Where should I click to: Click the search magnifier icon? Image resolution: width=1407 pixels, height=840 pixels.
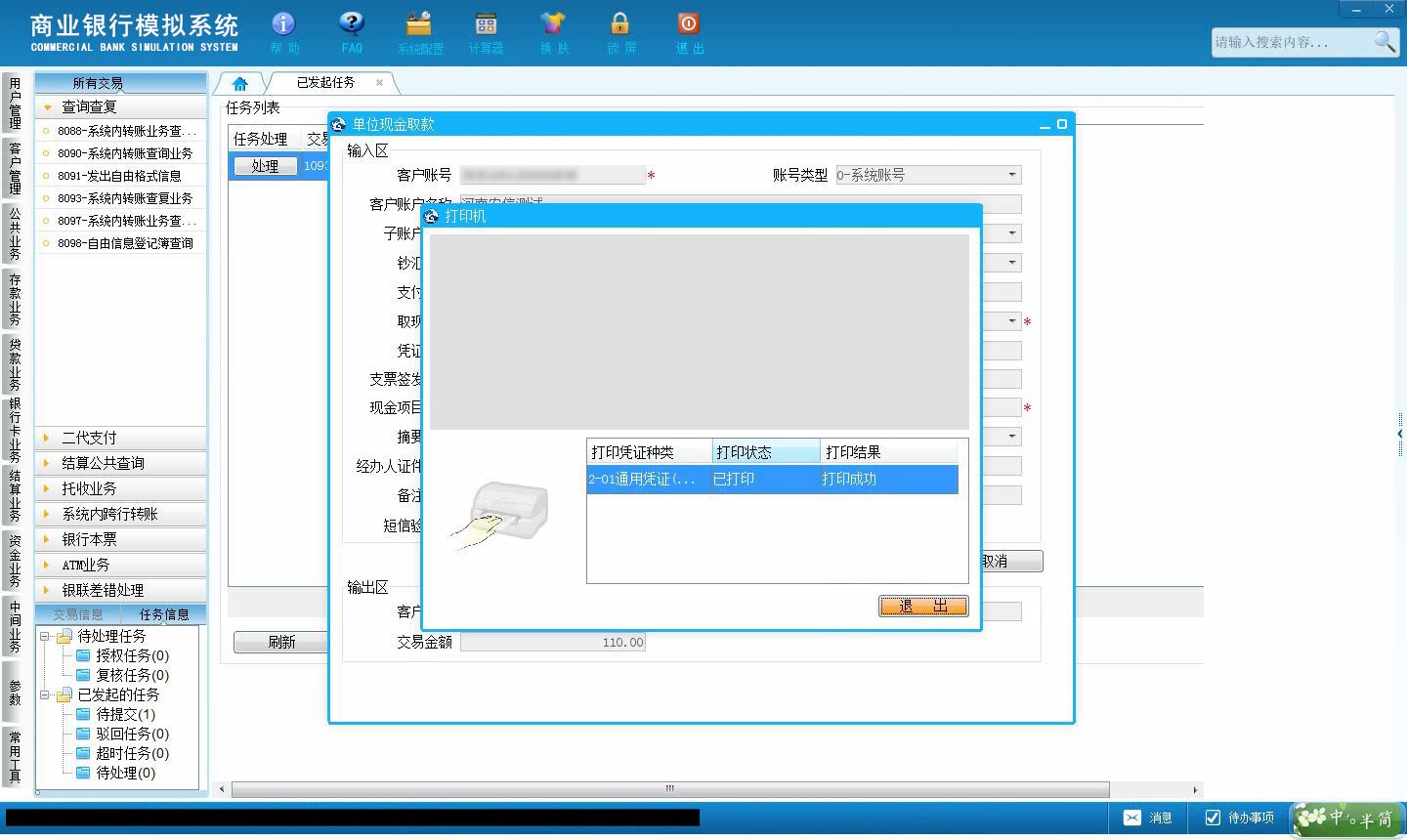pyautogui.click(x=1385, y=41)
